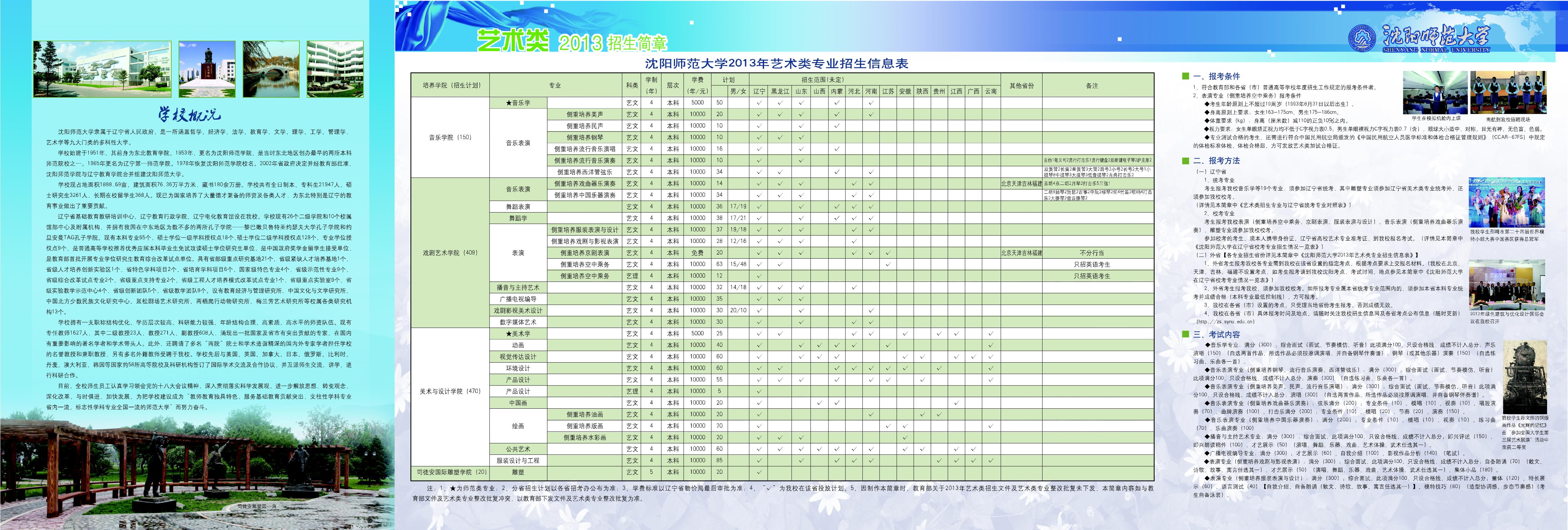Click the 专业 column header
The height and width of the screenshot is (530, 1568).
pos(555,85)
